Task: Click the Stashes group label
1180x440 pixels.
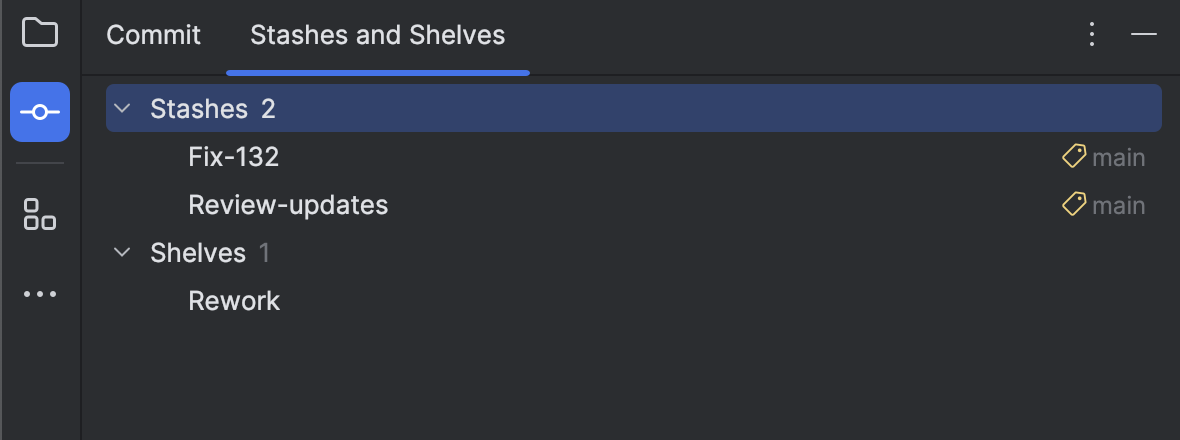Action: [x=198, y=109]
